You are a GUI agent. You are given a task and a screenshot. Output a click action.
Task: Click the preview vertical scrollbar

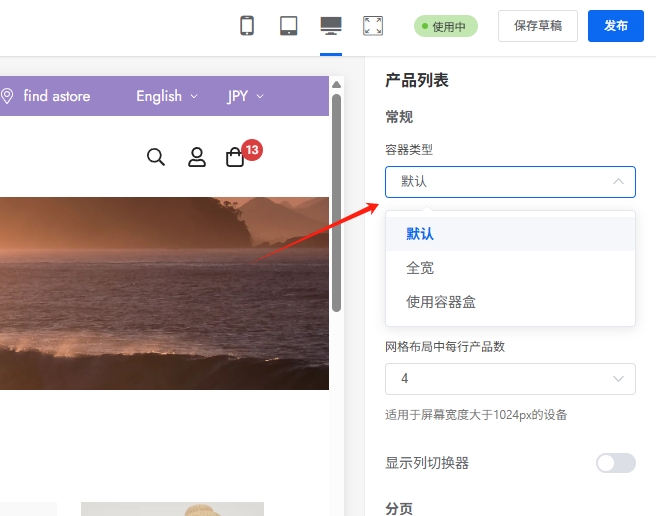[337, 200]
